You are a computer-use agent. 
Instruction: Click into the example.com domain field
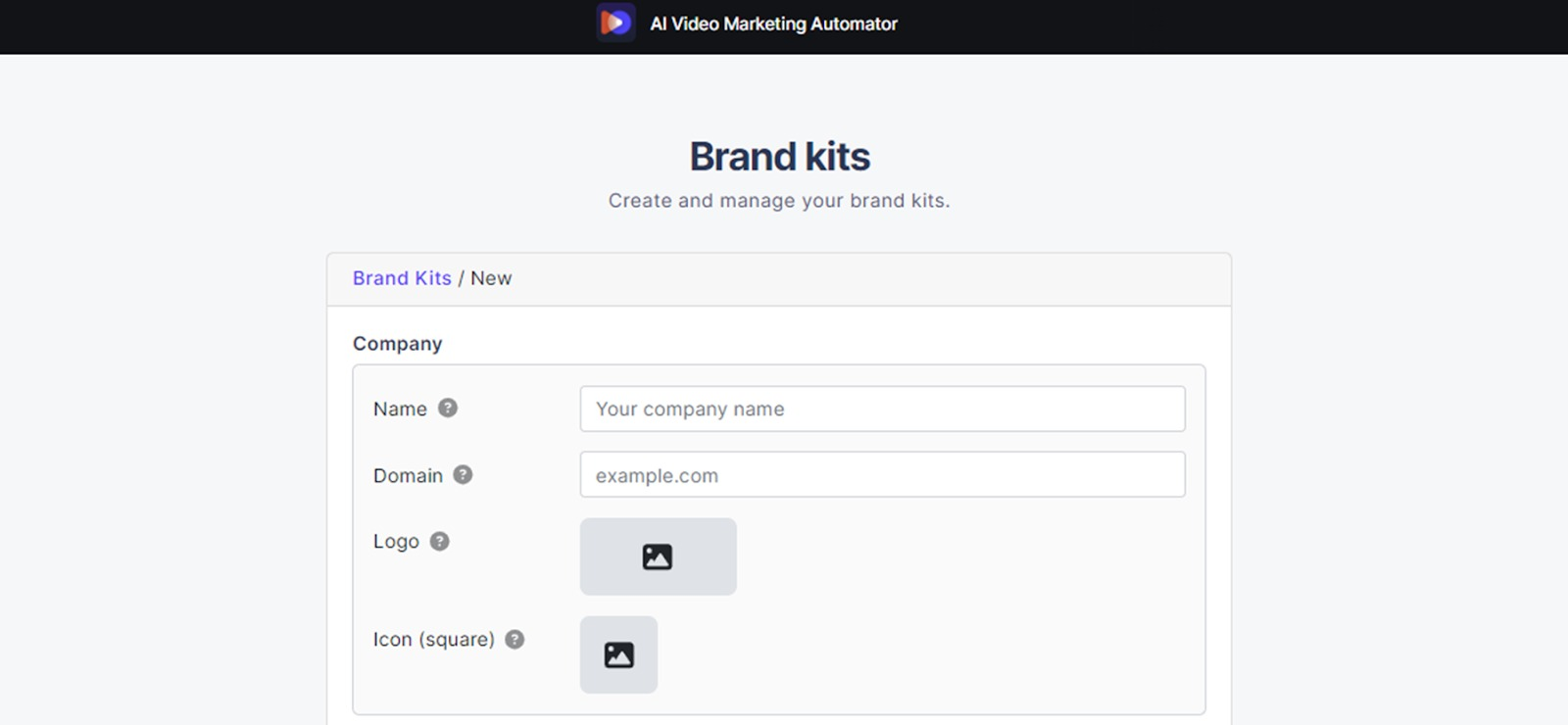[882, 475]
